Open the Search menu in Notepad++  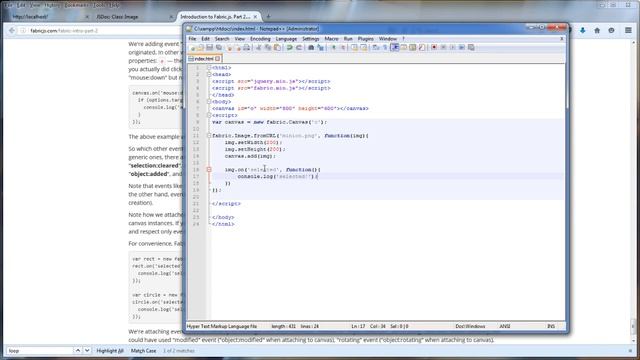tap(222, 39)
